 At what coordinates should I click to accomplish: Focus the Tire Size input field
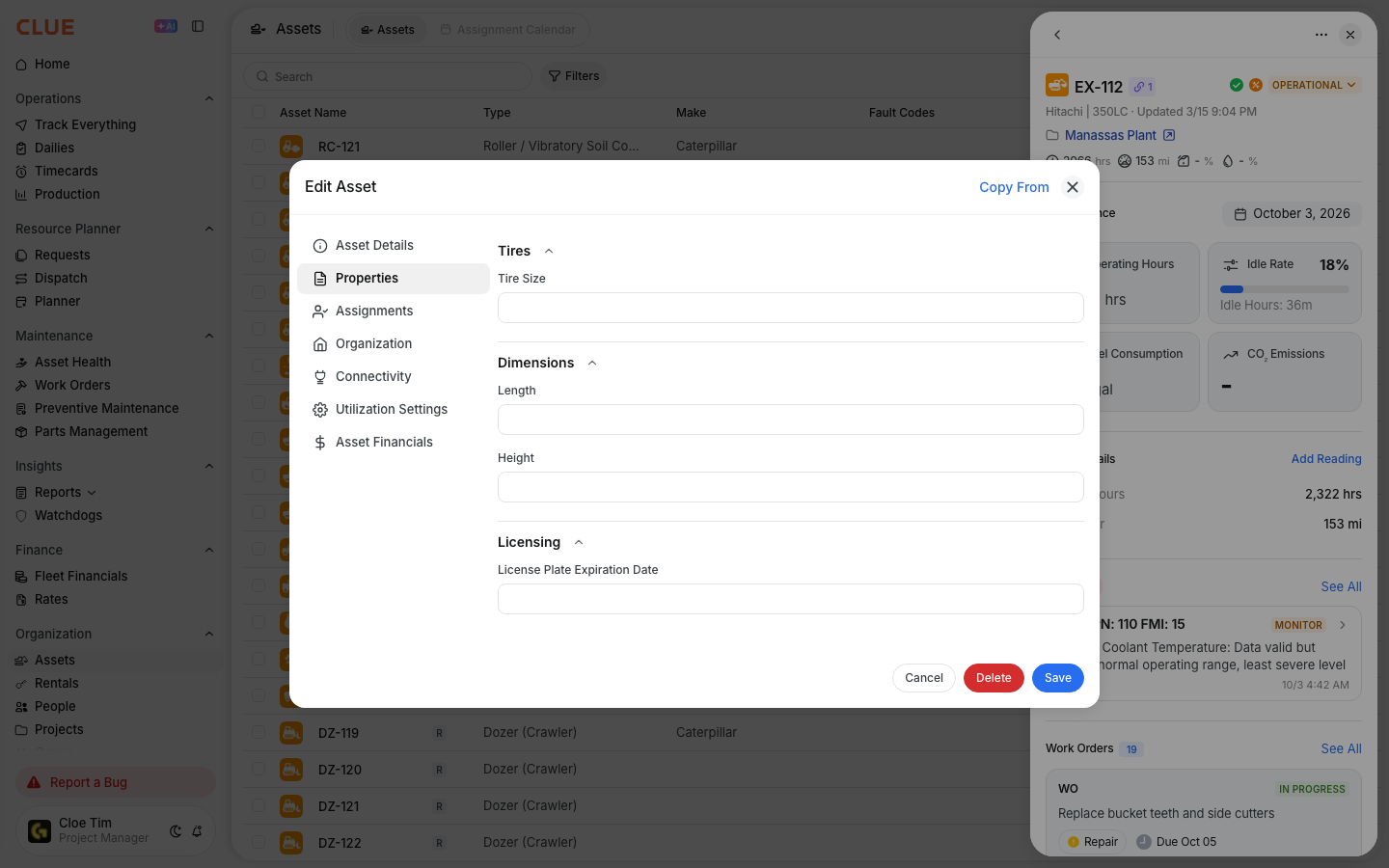[x=791, y=308]
